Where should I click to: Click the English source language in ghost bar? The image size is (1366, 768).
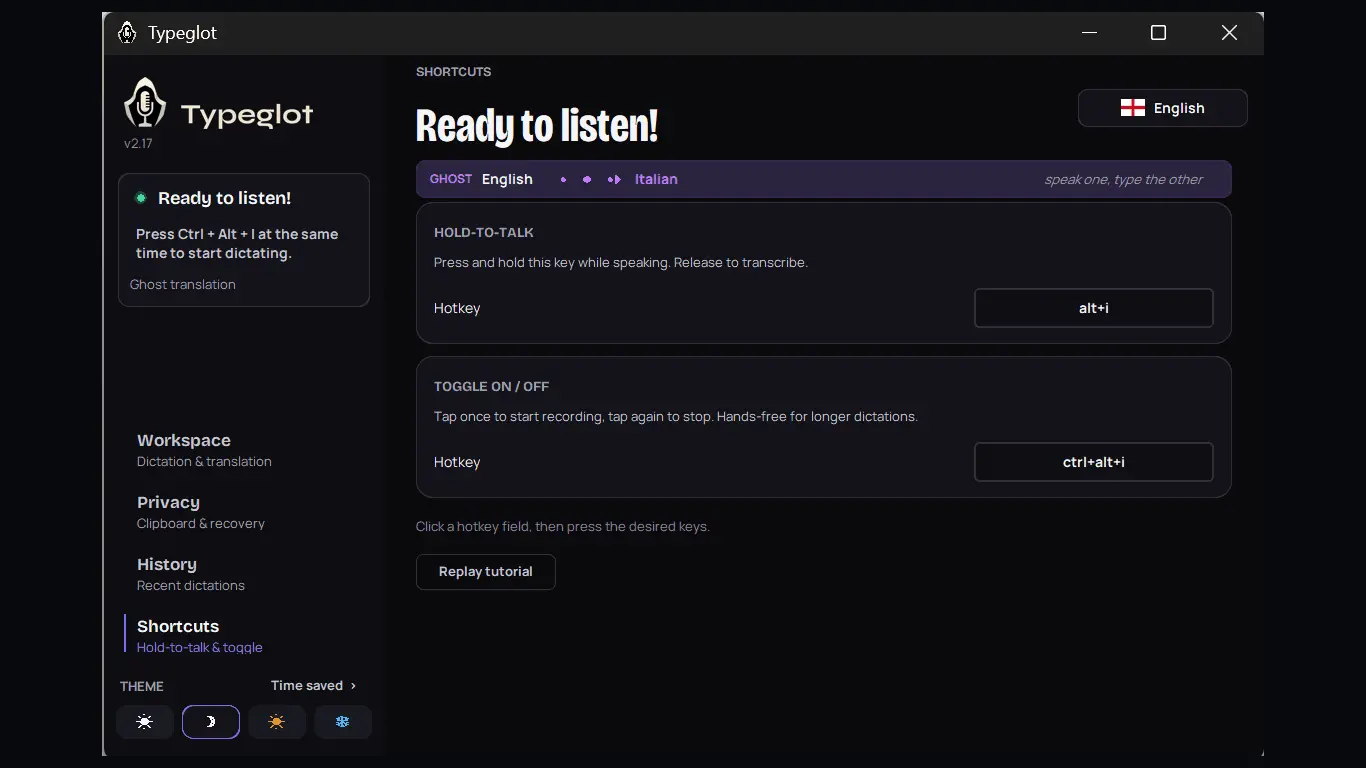coord(507,180)
